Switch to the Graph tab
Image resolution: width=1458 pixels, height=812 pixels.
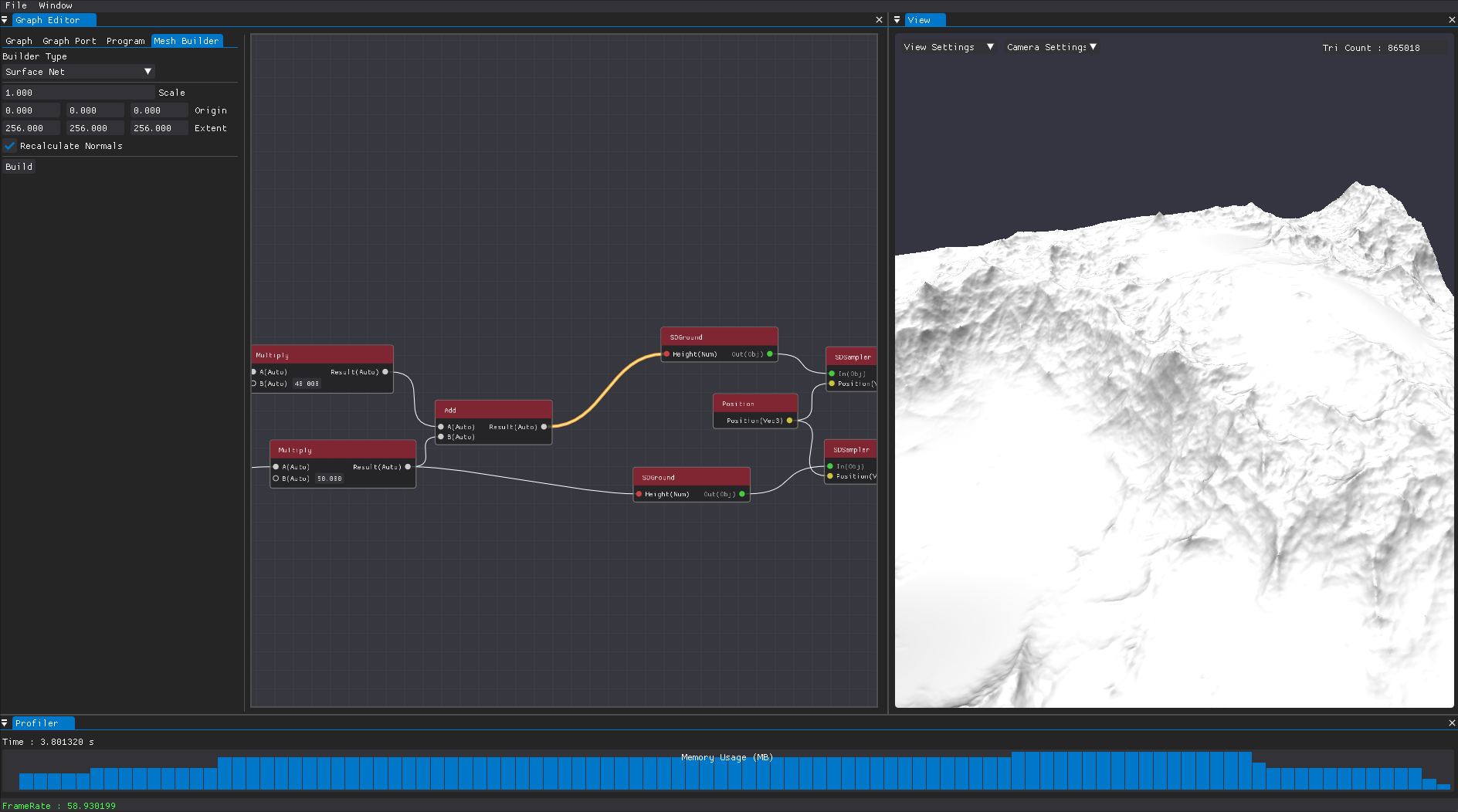19,41
